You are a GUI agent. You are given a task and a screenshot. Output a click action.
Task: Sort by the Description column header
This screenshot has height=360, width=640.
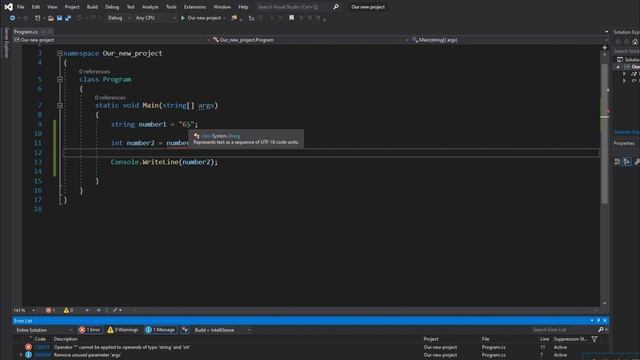coord(66,339)
